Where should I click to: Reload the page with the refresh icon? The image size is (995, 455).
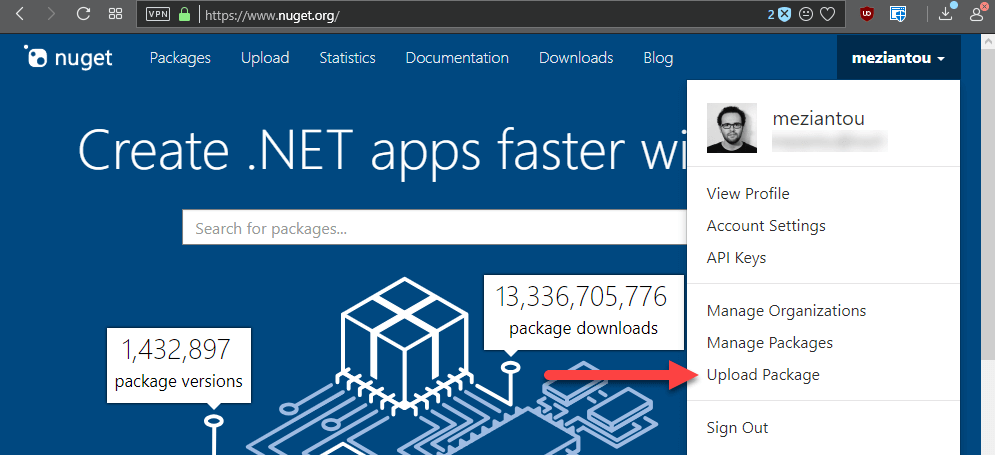(83, 15)
